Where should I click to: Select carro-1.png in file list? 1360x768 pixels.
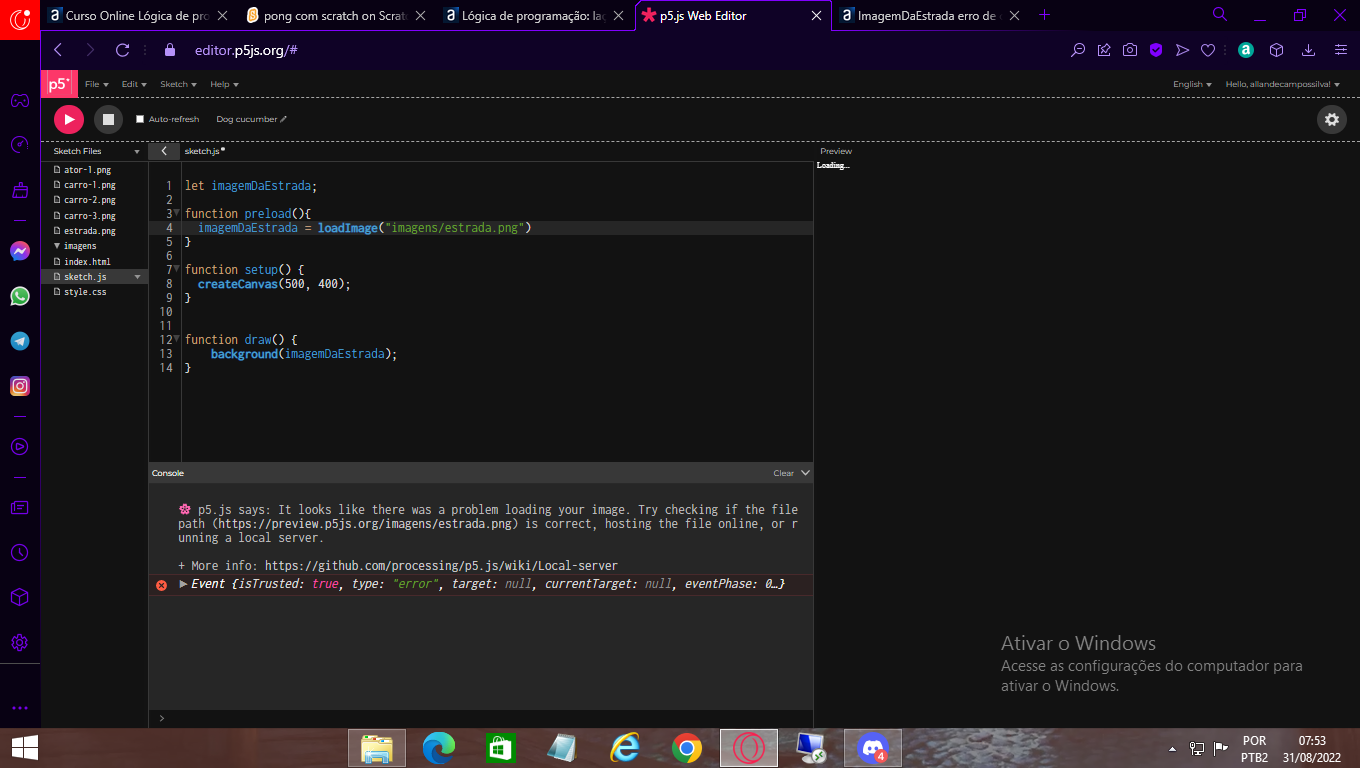tap(89, 185)
